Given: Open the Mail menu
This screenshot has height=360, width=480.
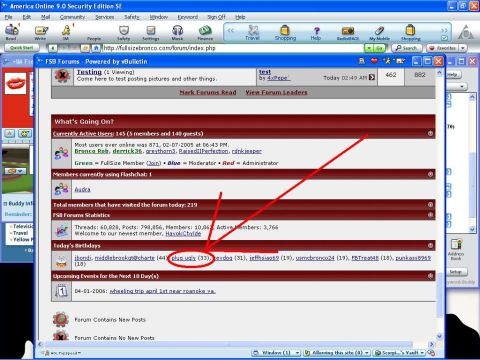Looking at the screenshot, I should coord(46,17).
